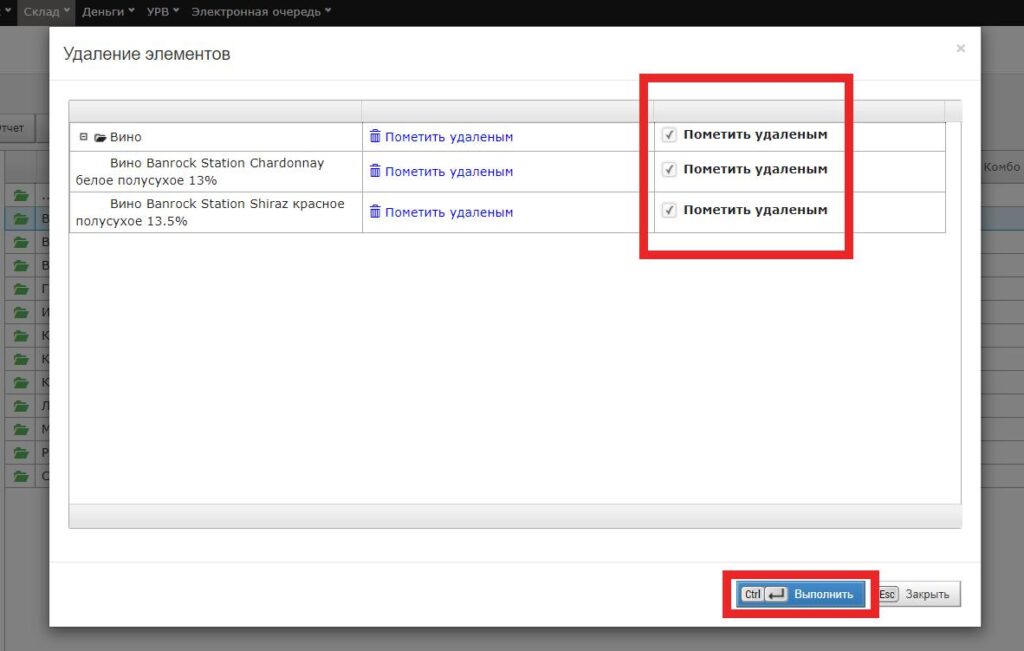Click the trash icon in the Chardonnay row
The width and height of the screenshot is (1024, 651).
point(375,169)
